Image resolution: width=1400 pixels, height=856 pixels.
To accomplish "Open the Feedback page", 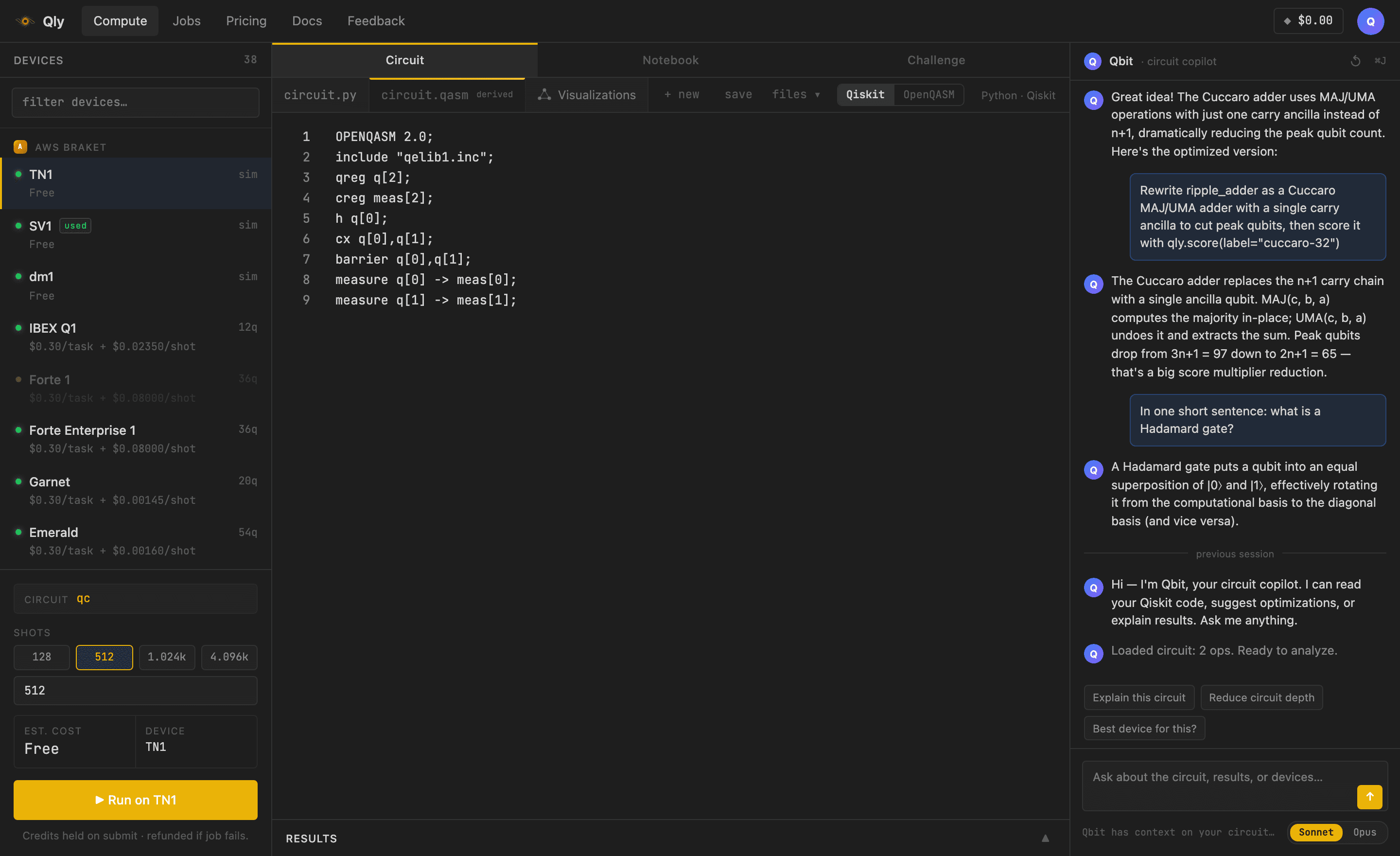I will [376, 21].
